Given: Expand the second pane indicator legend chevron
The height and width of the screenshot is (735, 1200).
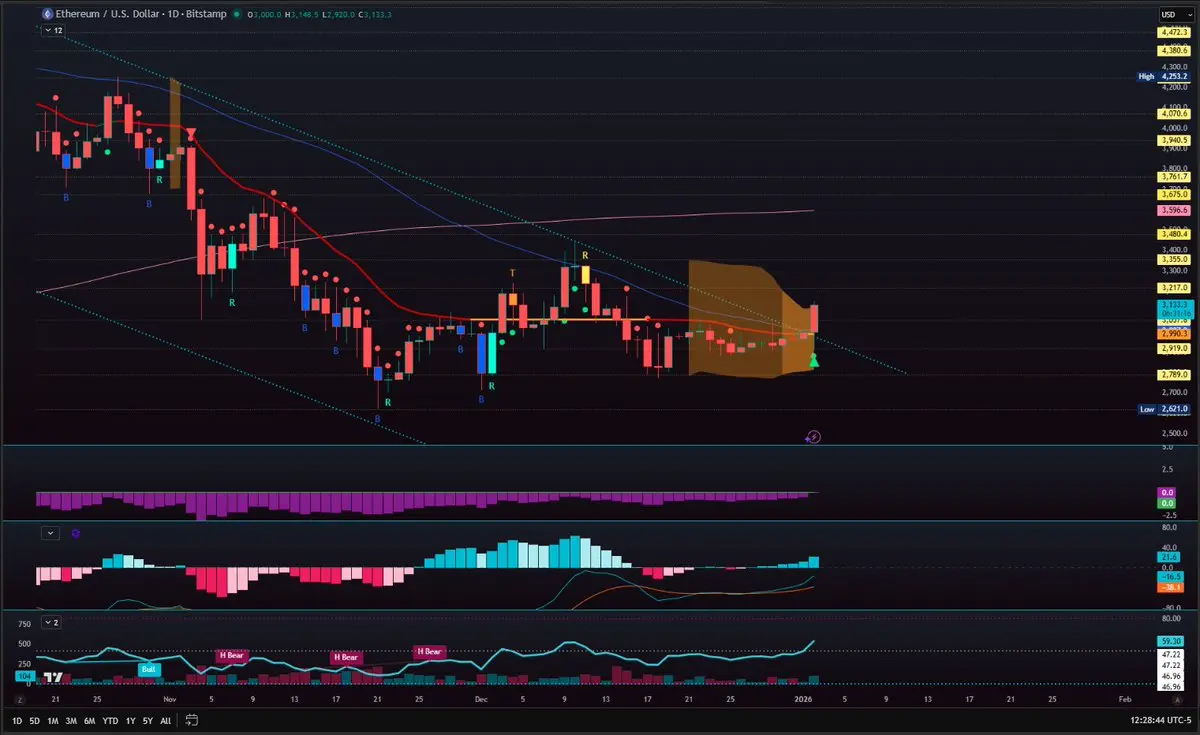Looking at the screenshot, I should tap(50, 533).
